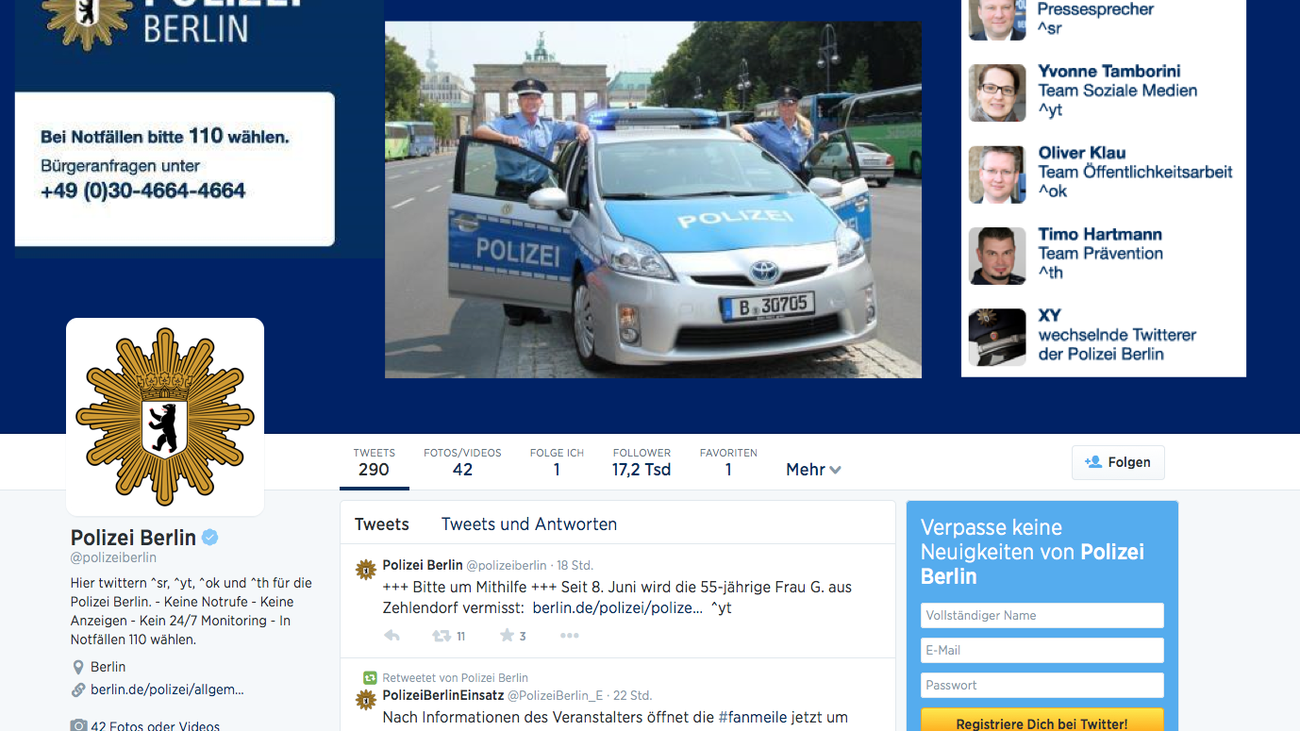The width and height of the screenshot is (1300, 731).
Task: Click the small avatar beside first tweet
Action: tap(365, 570)
